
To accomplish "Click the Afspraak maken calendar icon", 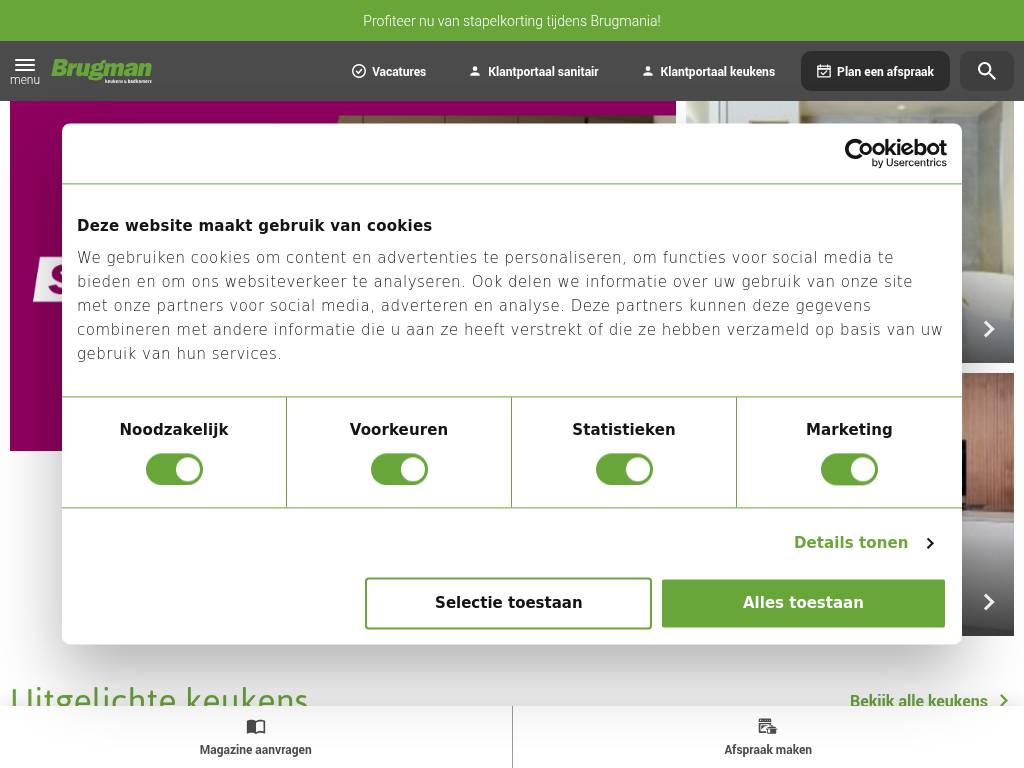I will click(x=768, y=727).
